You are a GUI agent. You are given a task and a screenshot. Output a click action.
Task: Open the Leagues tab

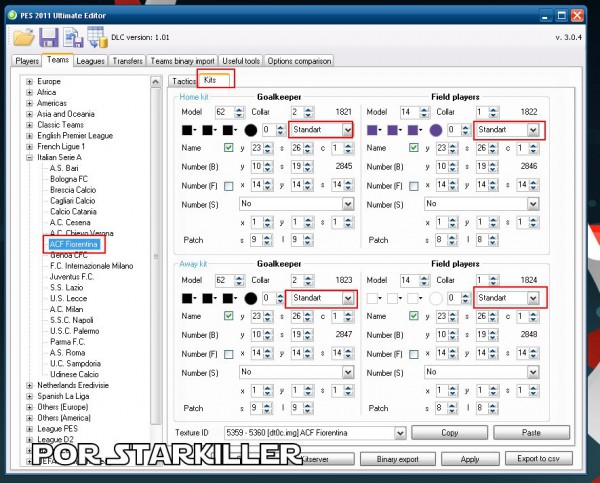(90, 61)
